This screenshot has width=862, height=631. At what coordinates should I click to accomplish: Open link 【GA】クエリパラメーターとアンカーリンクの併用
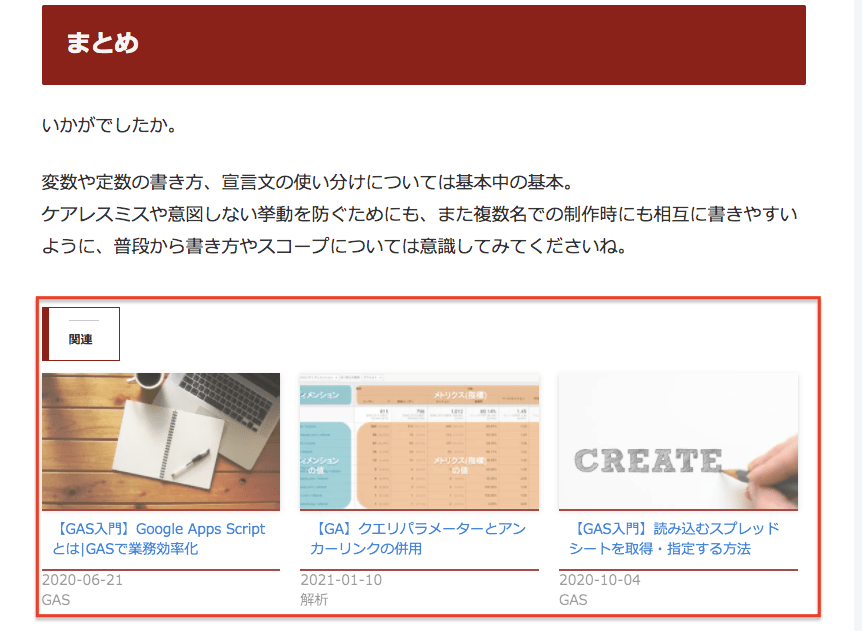(x=418, y=539)
